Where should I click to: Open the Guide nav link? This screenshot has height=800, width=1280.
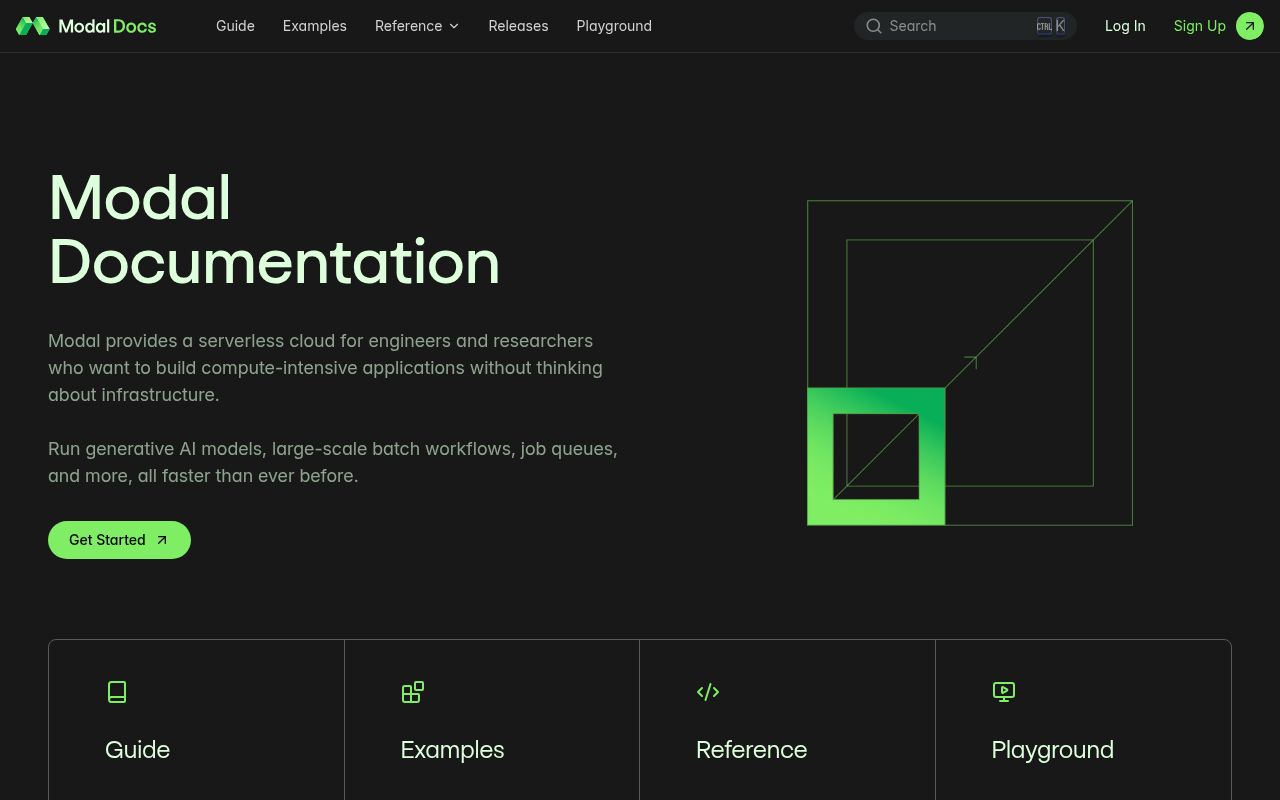235,26
